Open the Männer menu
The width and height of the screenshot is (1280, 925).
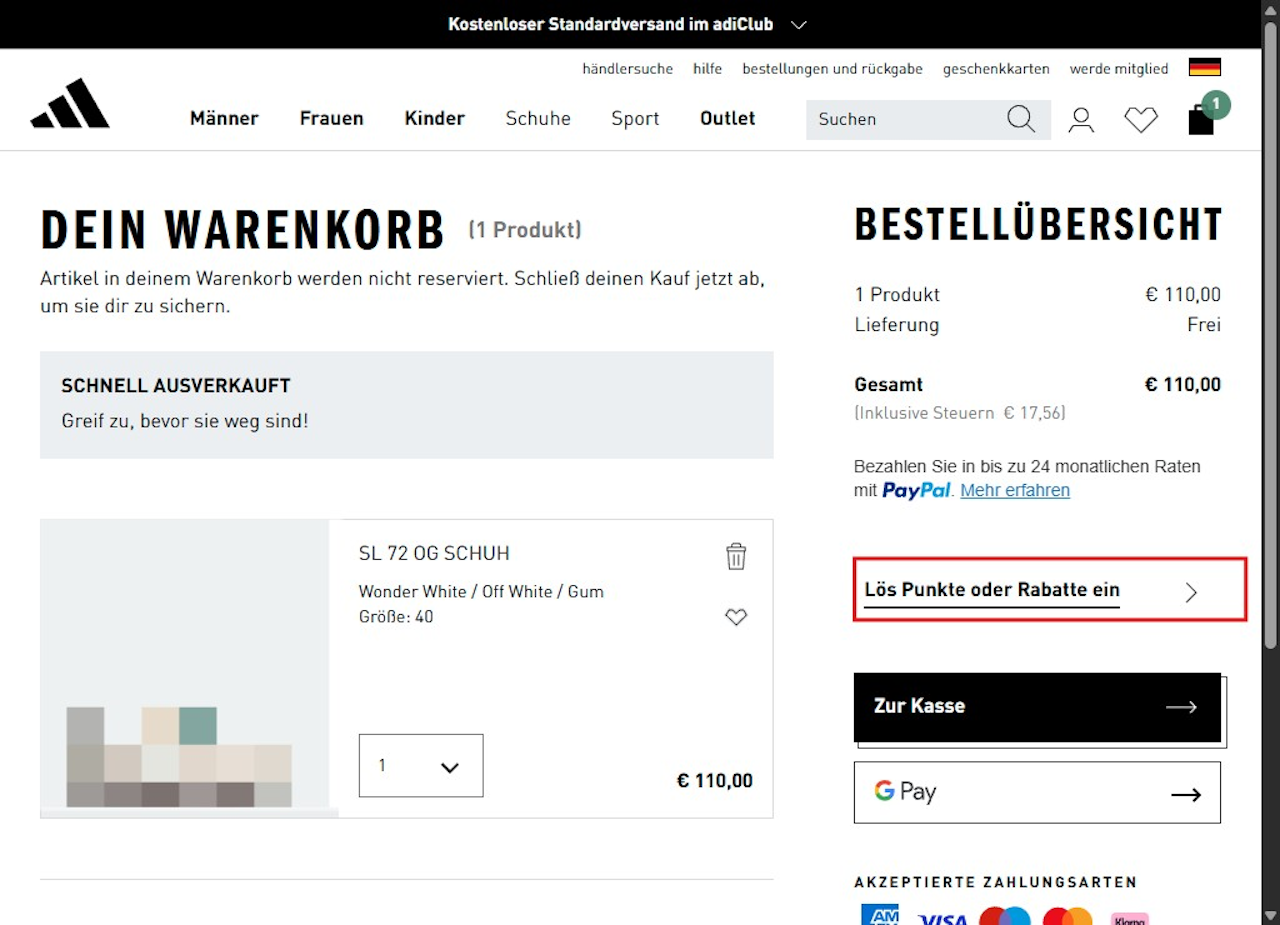(224, 118)
